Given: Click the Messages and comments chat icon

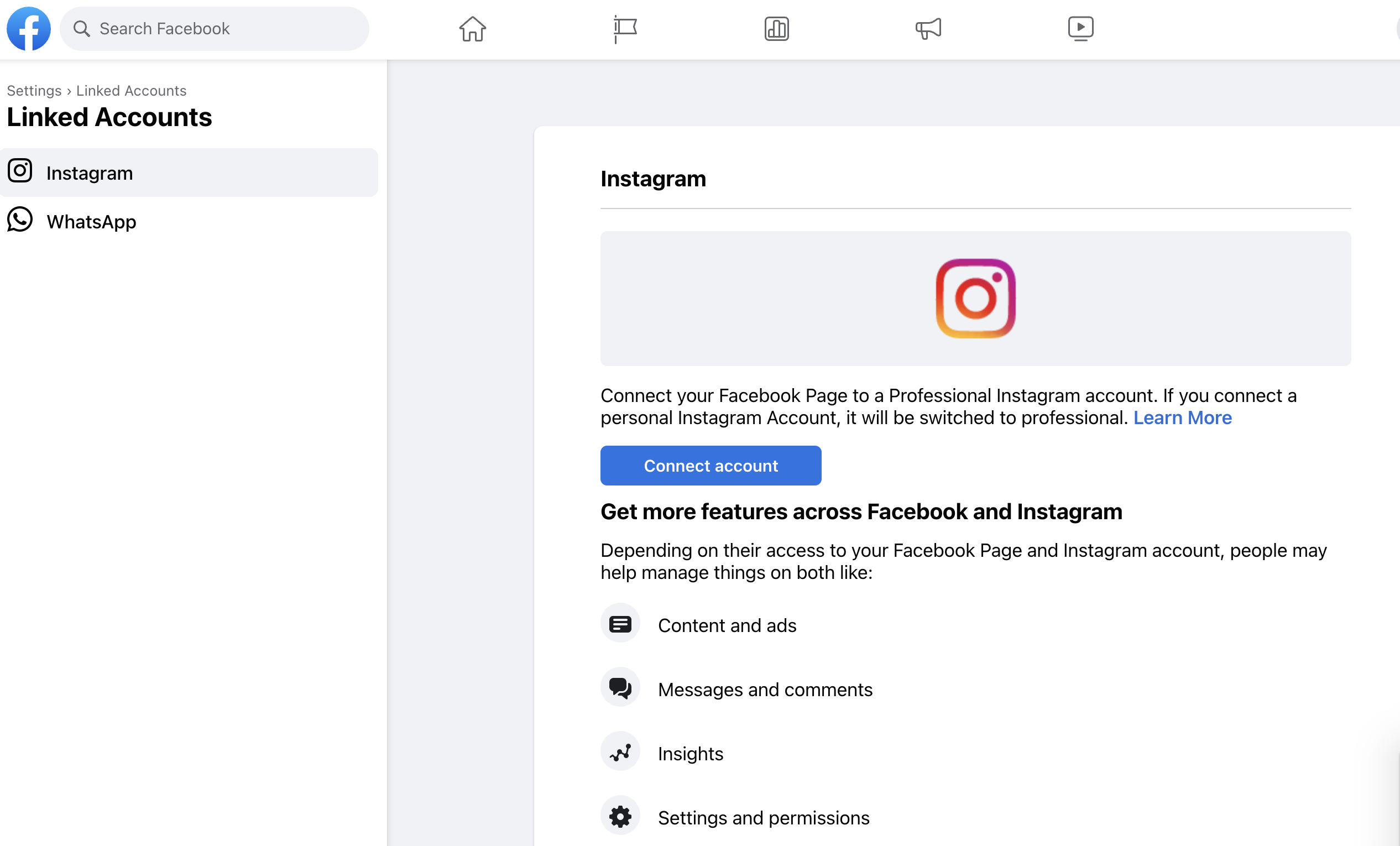Looking at the screenshot, I should click(620, 688).
